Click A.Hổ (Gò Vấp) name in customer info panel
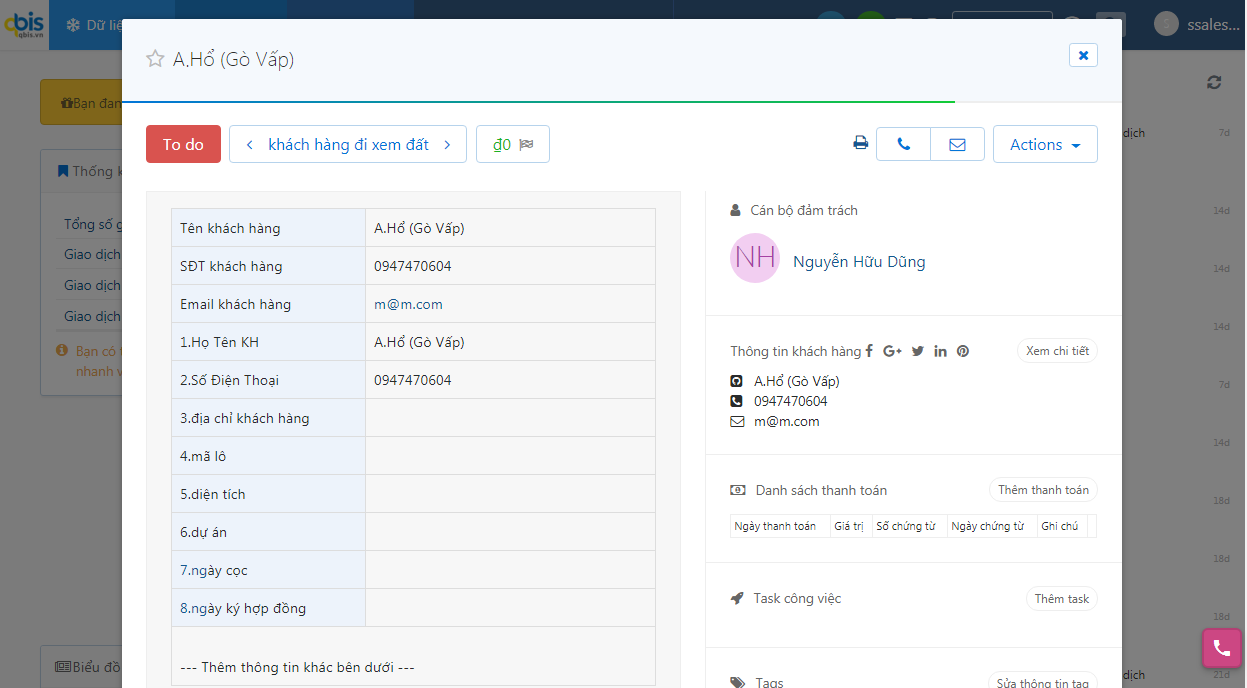This screenshot has width=1247, height=688. 796,381
